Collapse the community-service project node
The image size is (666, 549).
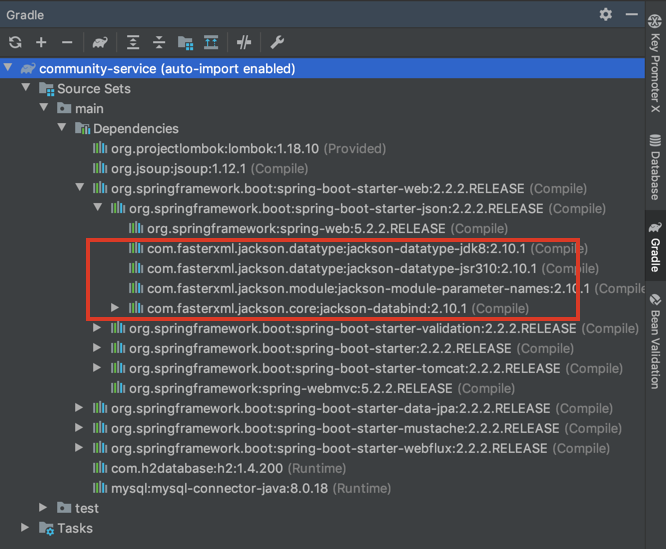8,68
